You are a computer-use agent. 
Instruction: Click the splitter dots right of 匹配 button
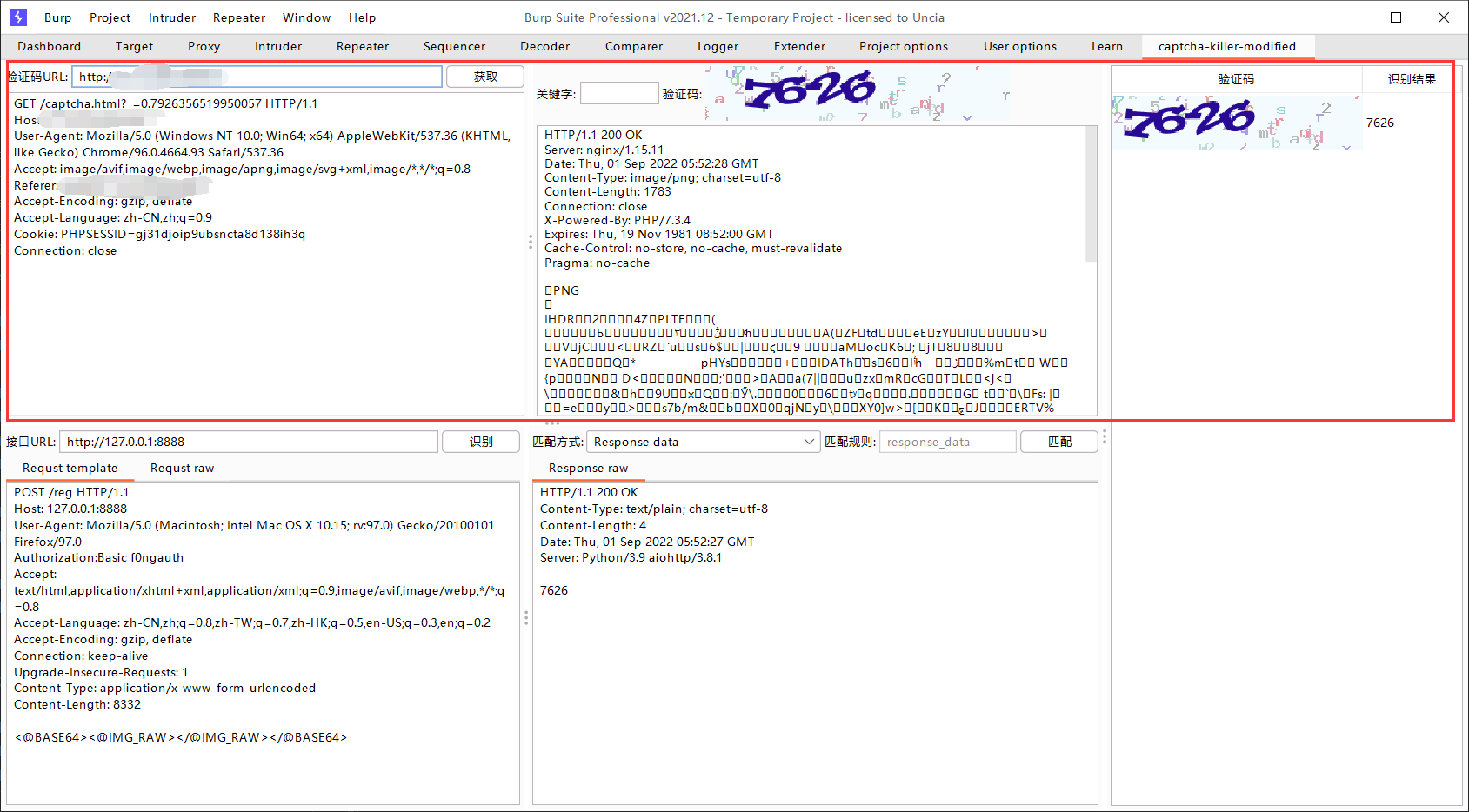click(1105, 436)
